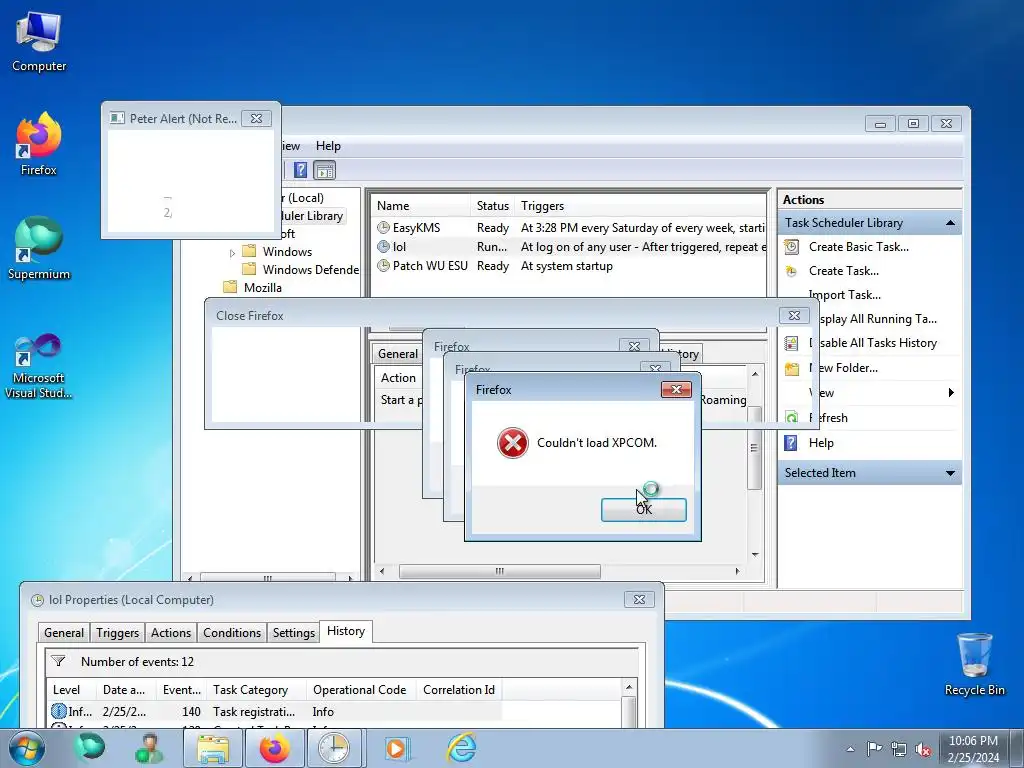Open the Supermium desktop shortcut
Image resolution: width=1024 pixels, height=768 pixels.
tap(39, 248)
